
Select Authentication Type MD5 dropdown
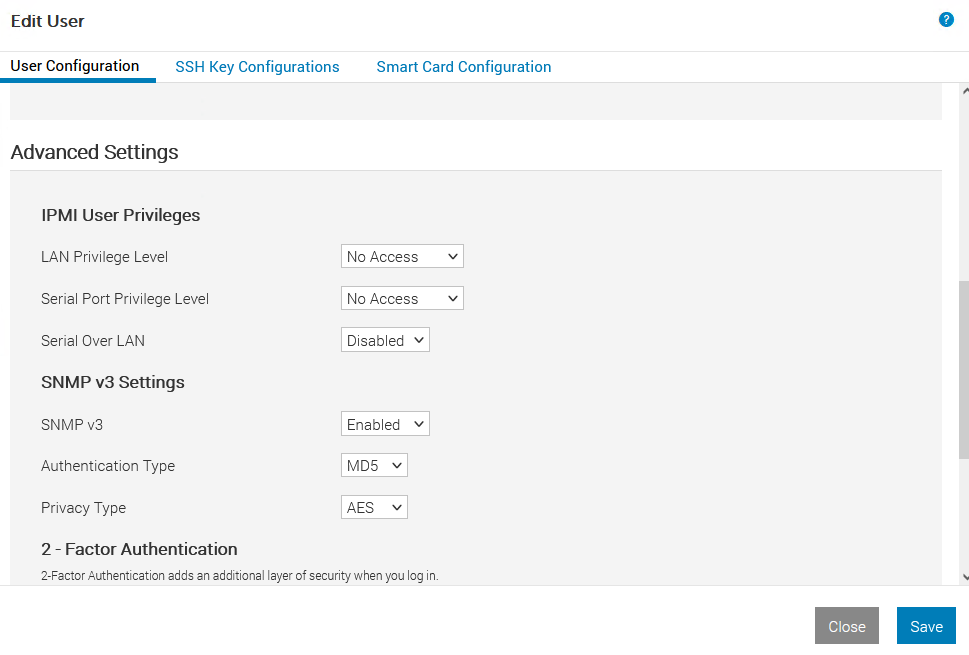click(374, 465)
